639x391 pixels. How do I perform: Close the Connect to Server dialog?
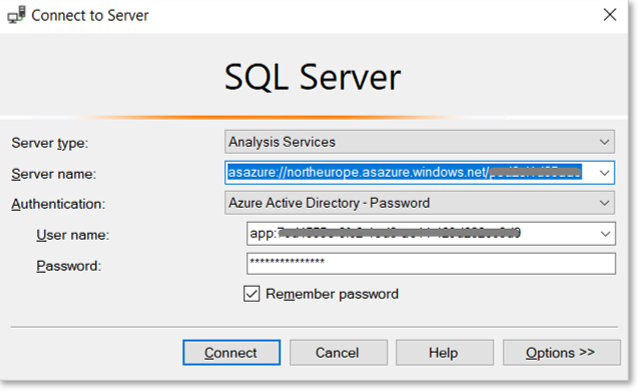pos(610,15)
